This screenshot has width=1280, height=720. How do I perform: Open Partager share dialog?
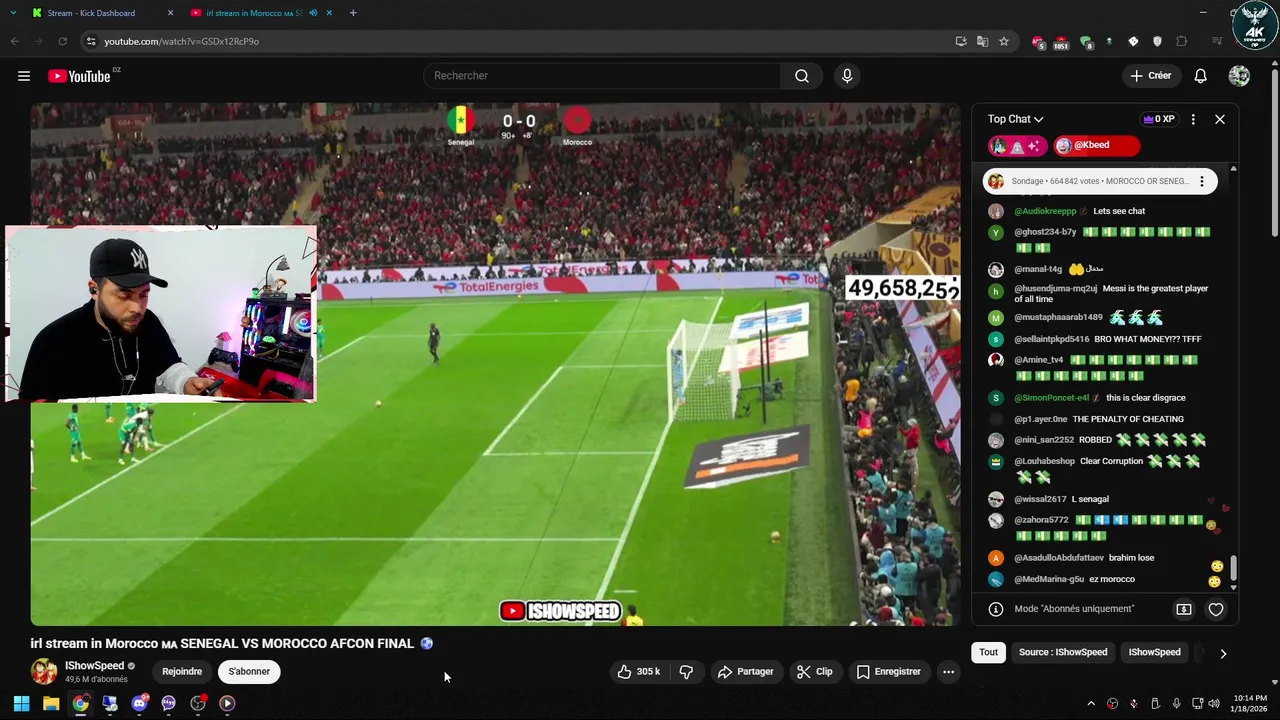coord(746,672)
